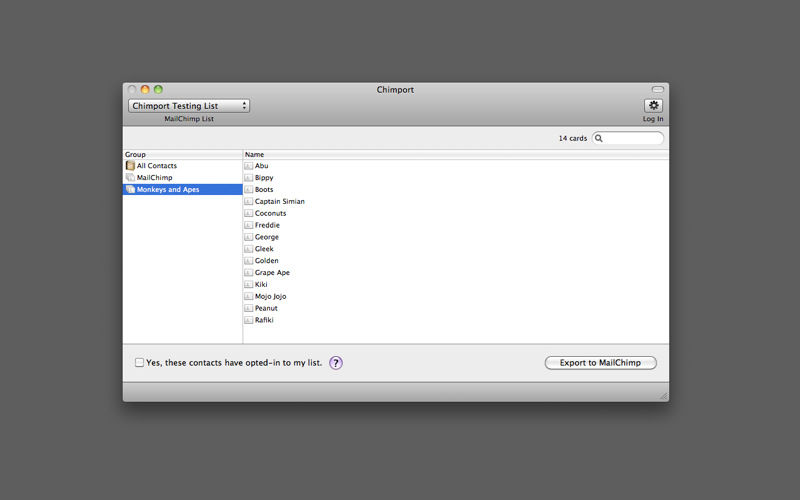Viewport: 800px width, 500px height.
Task: Click the MailChimp List caption under dropdown
Action: (x=189, y=119)
